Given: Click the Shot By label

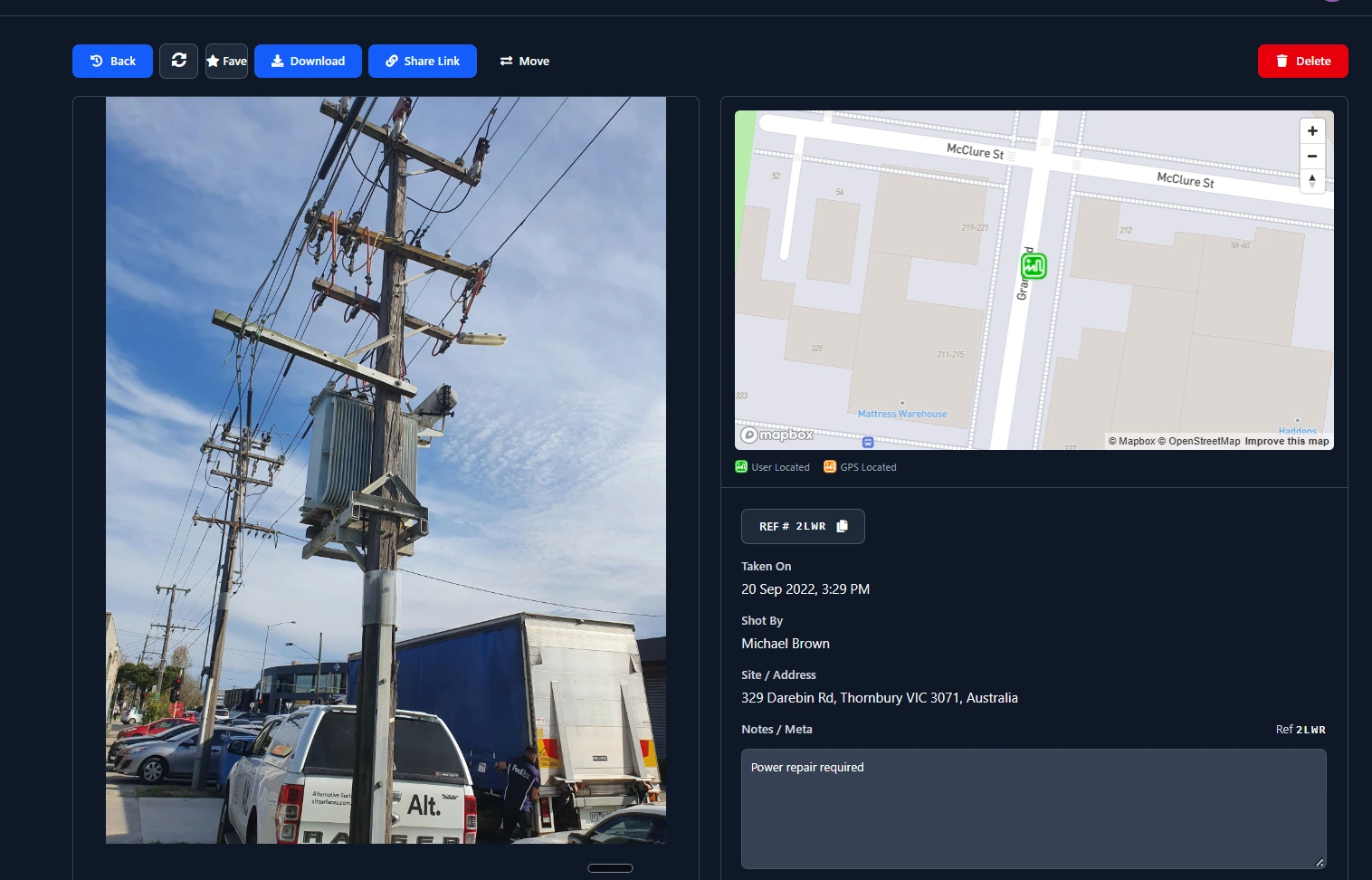Looking at the screenshot, I should tap(762, 621).
